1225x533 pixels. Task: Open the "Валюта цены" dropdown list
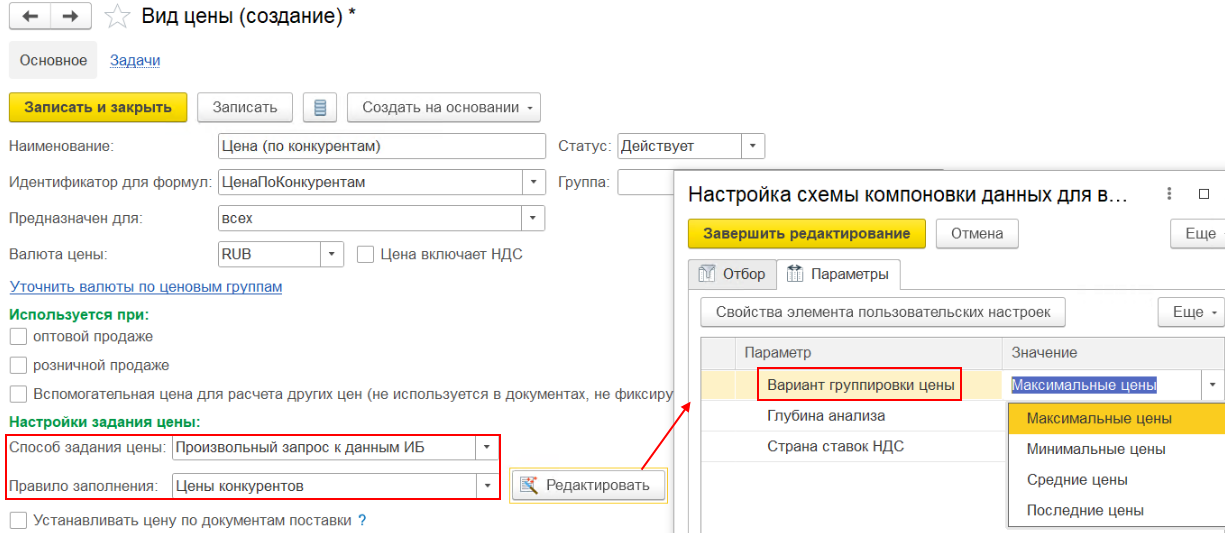click(332, 254)
